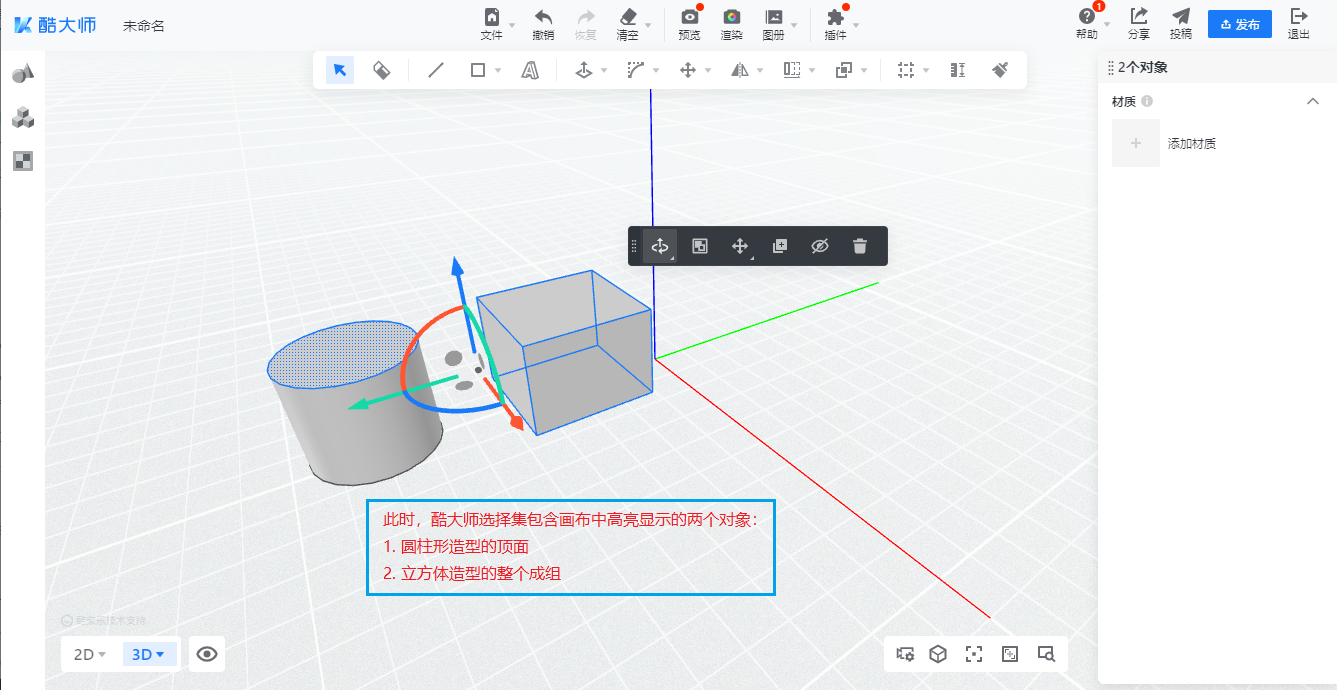The image size is (1337, 690).
Task: Select the push-pull tool in toolbar
Action: [x=584, y=70]
